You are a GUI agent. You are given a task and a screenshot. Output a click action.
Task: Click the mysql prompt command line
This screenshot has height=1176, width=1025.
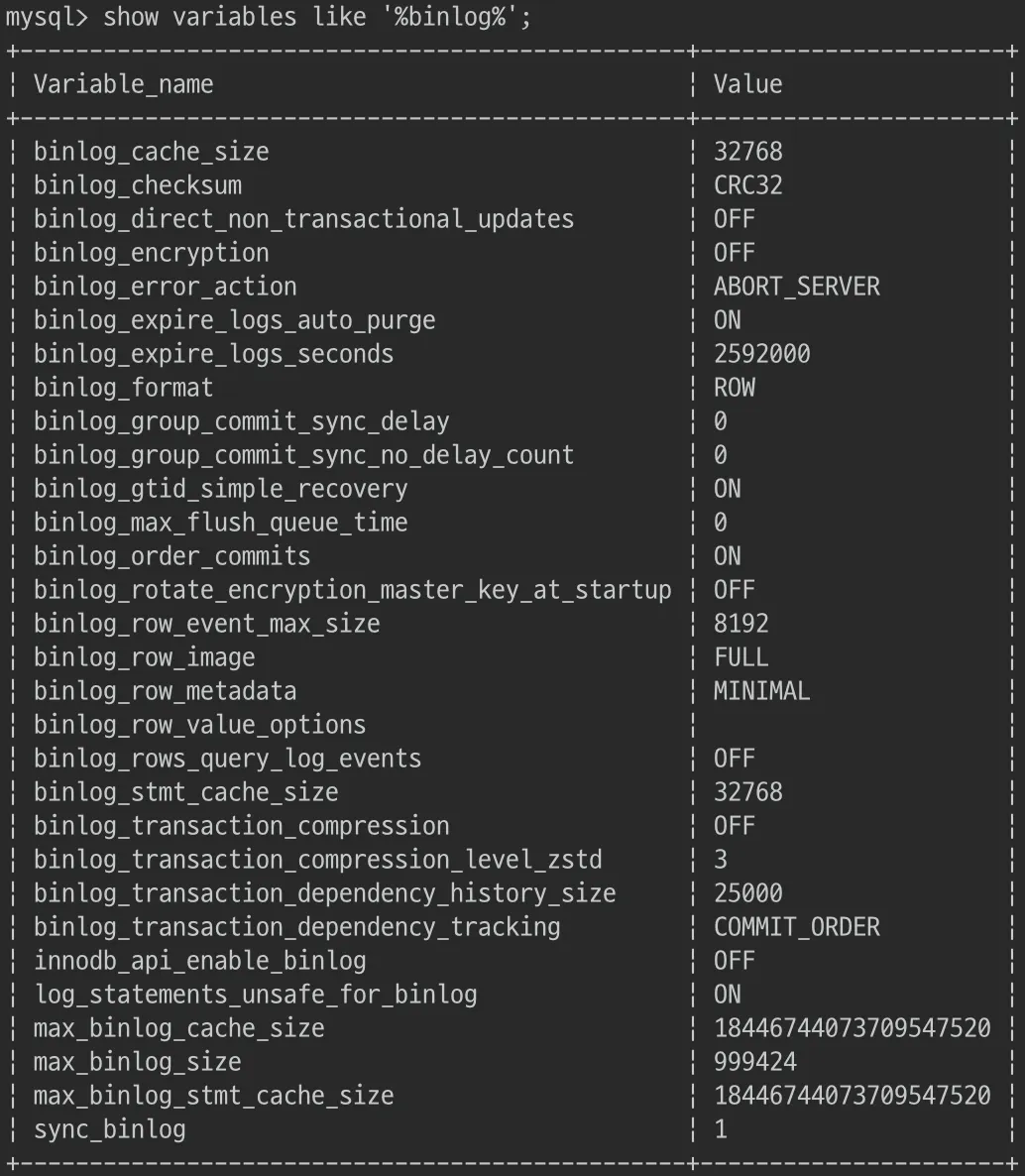[x=268, y=17]
